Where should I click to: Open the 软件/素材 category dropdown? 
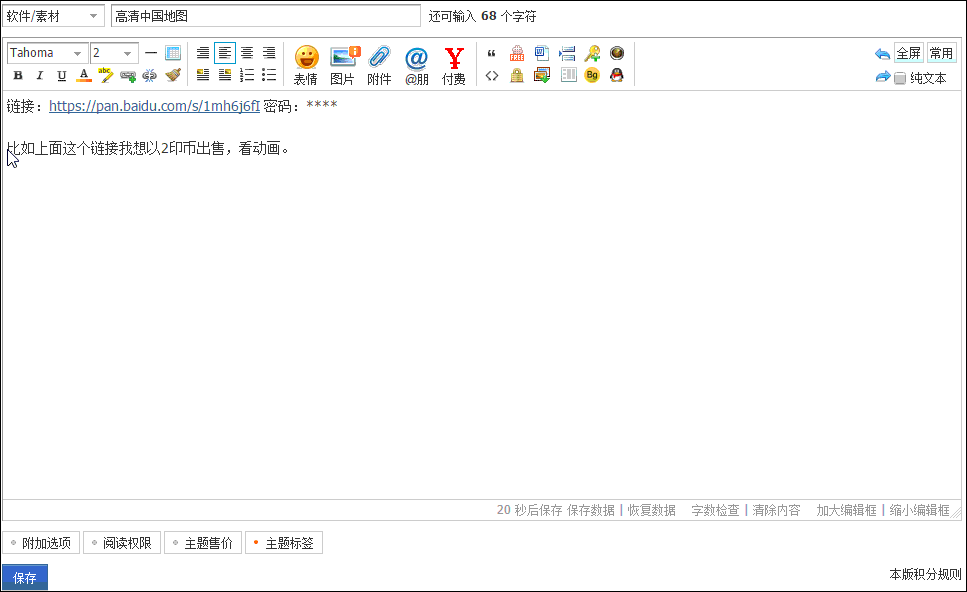tap(53, 16)
